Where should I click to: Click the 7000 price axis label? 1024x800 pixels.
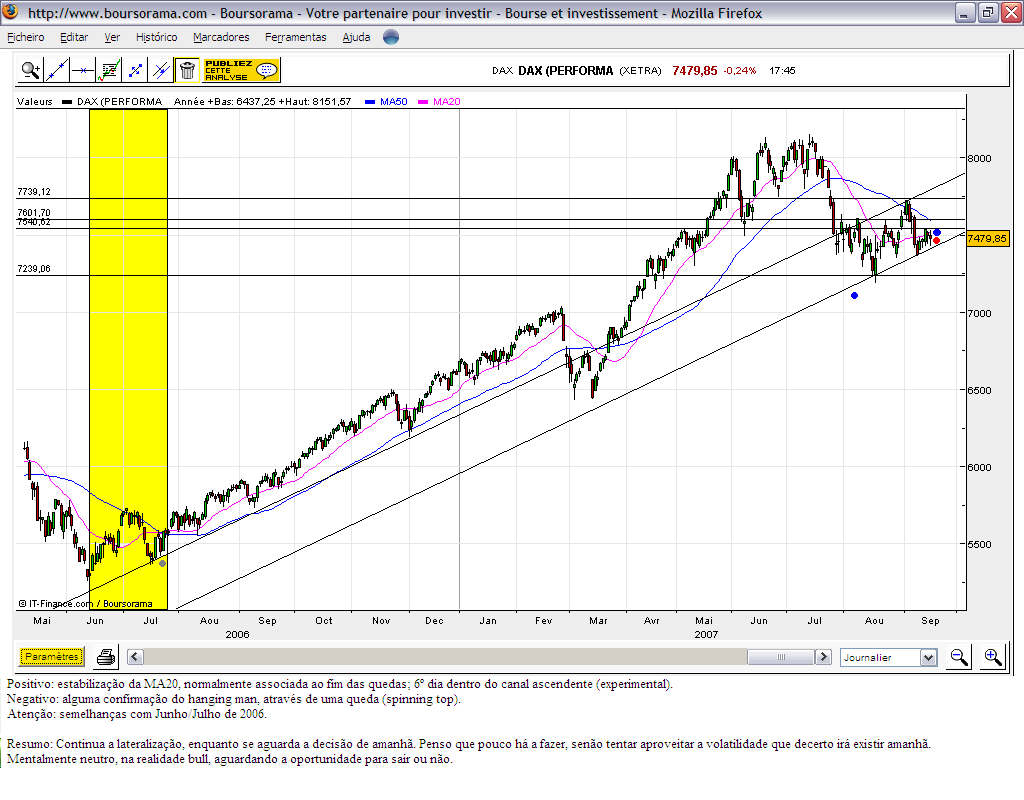980,313
